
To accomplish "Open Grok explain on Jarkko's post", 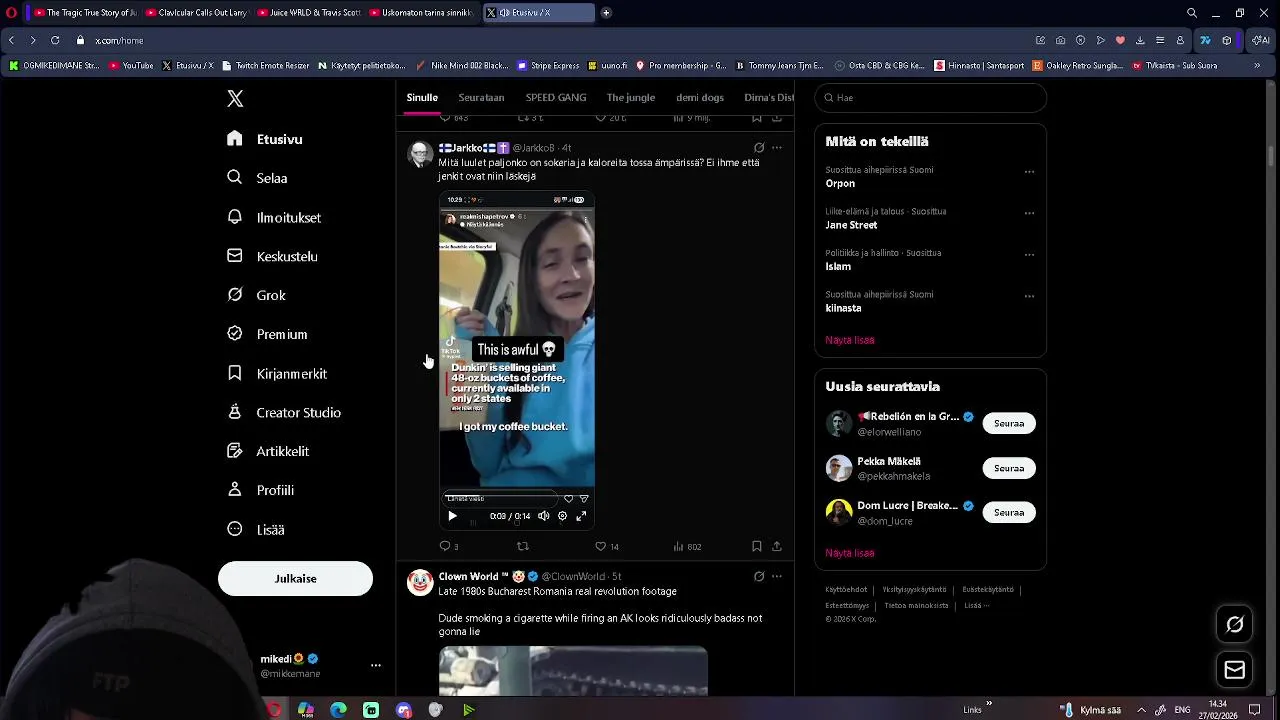I will coord(759,148).
